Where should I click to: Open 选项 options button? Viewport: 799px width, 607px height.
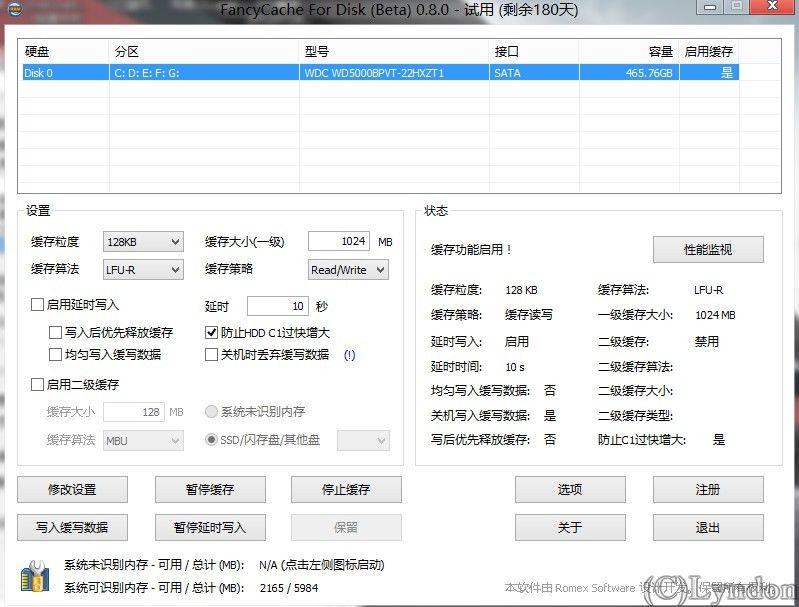click(570, 490)
